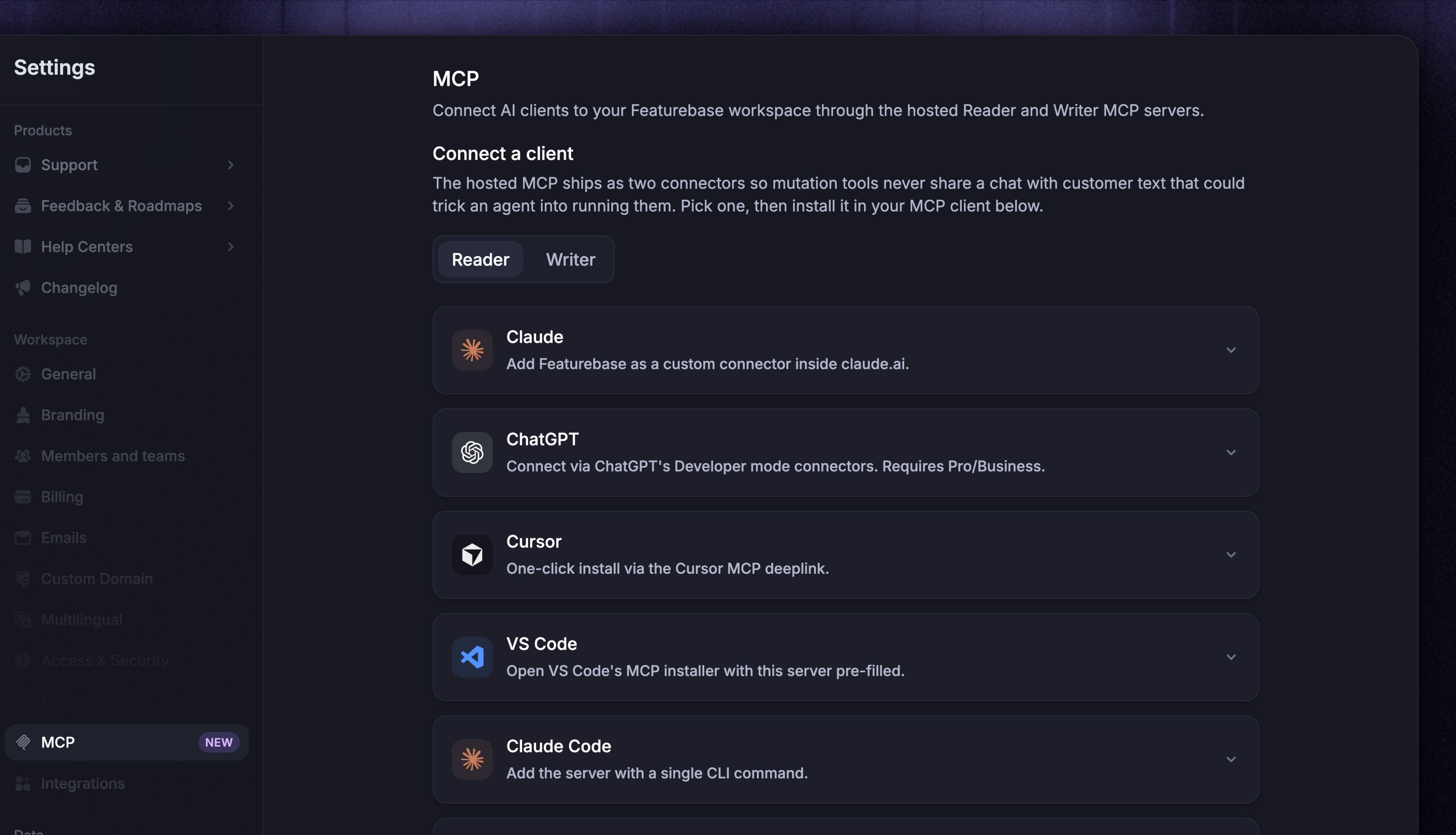This screenshot has width=1456, height=835.
Task: Click the Claude Code starburst icon
Action: tap(472, 759)
